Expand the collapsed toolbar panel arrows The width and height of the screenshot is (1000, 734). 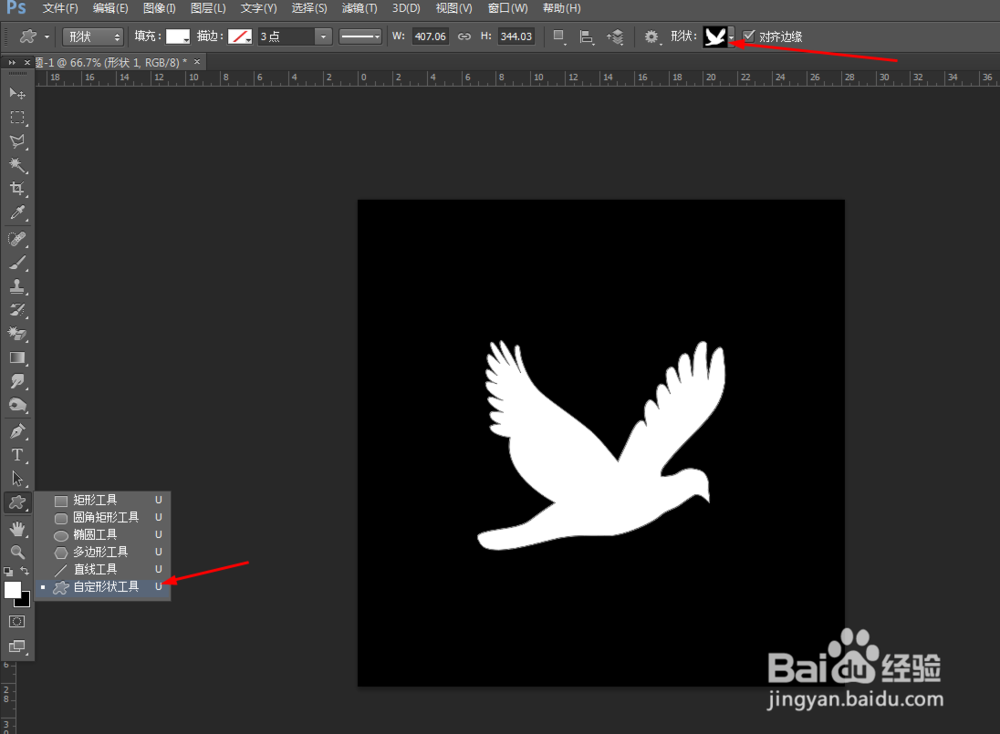[12, 62]
